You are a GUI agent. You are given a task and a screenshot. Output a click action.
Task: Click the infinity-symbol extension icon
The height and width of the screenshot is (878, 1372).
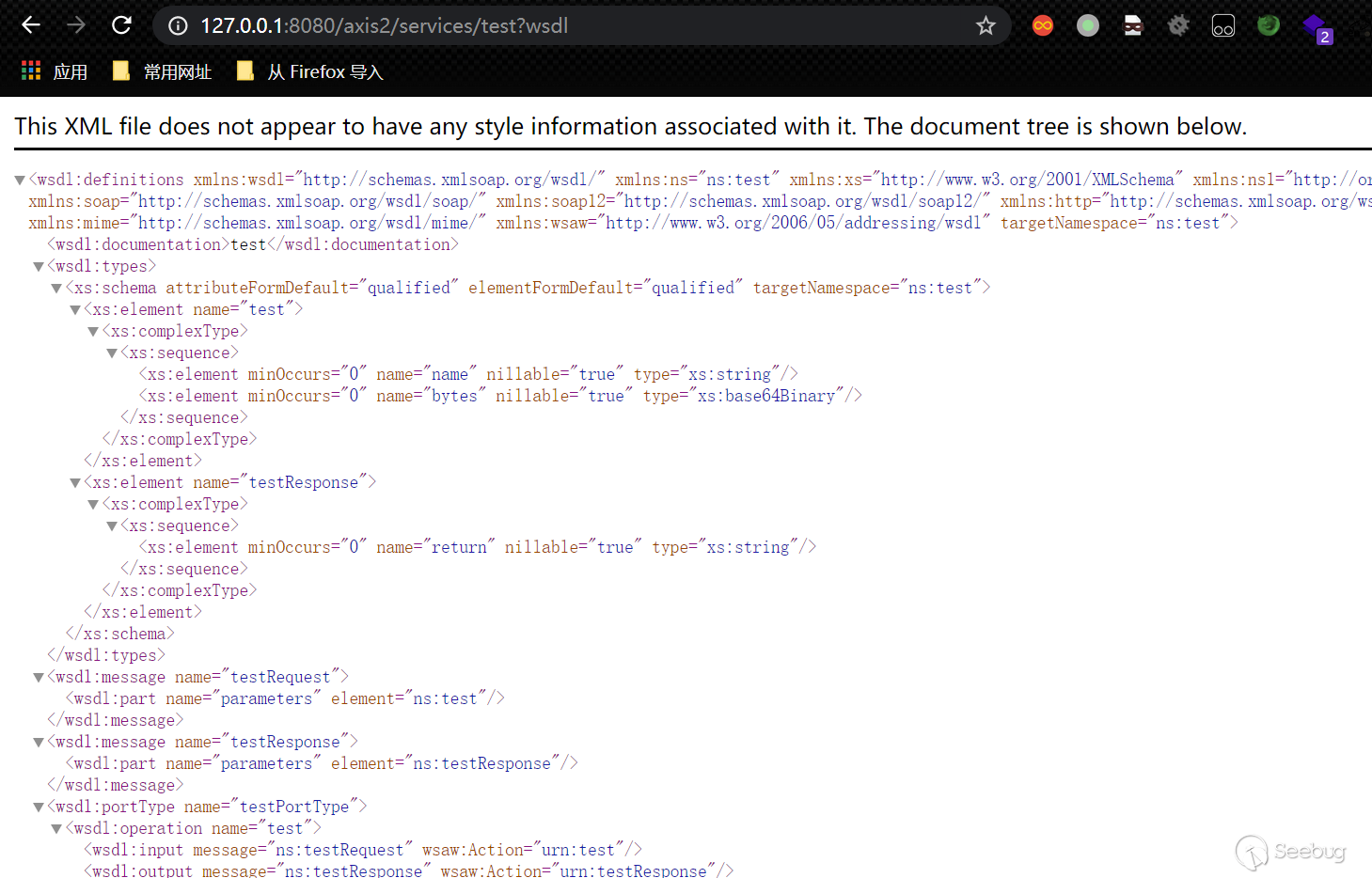1043,25
